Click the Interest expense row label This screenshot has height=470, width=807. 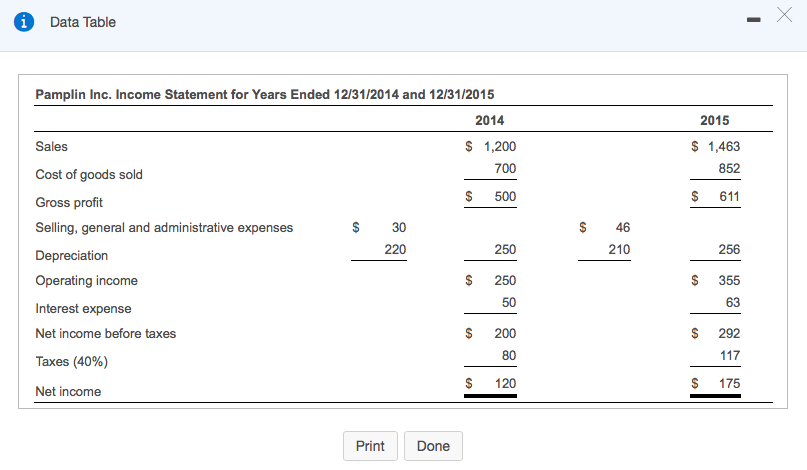pos(83,308)
